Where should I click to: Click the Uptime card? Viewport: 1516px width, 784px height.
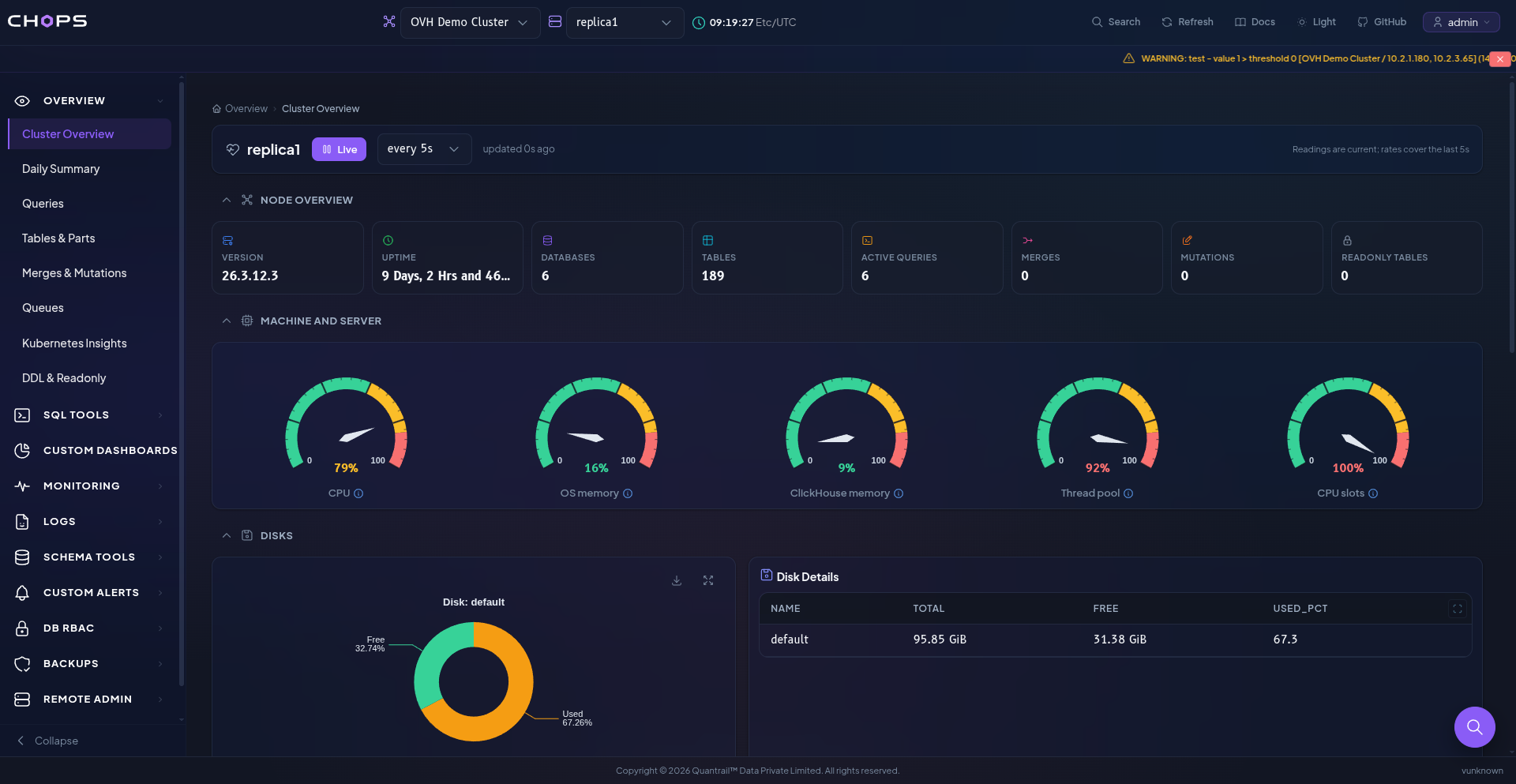448,258
